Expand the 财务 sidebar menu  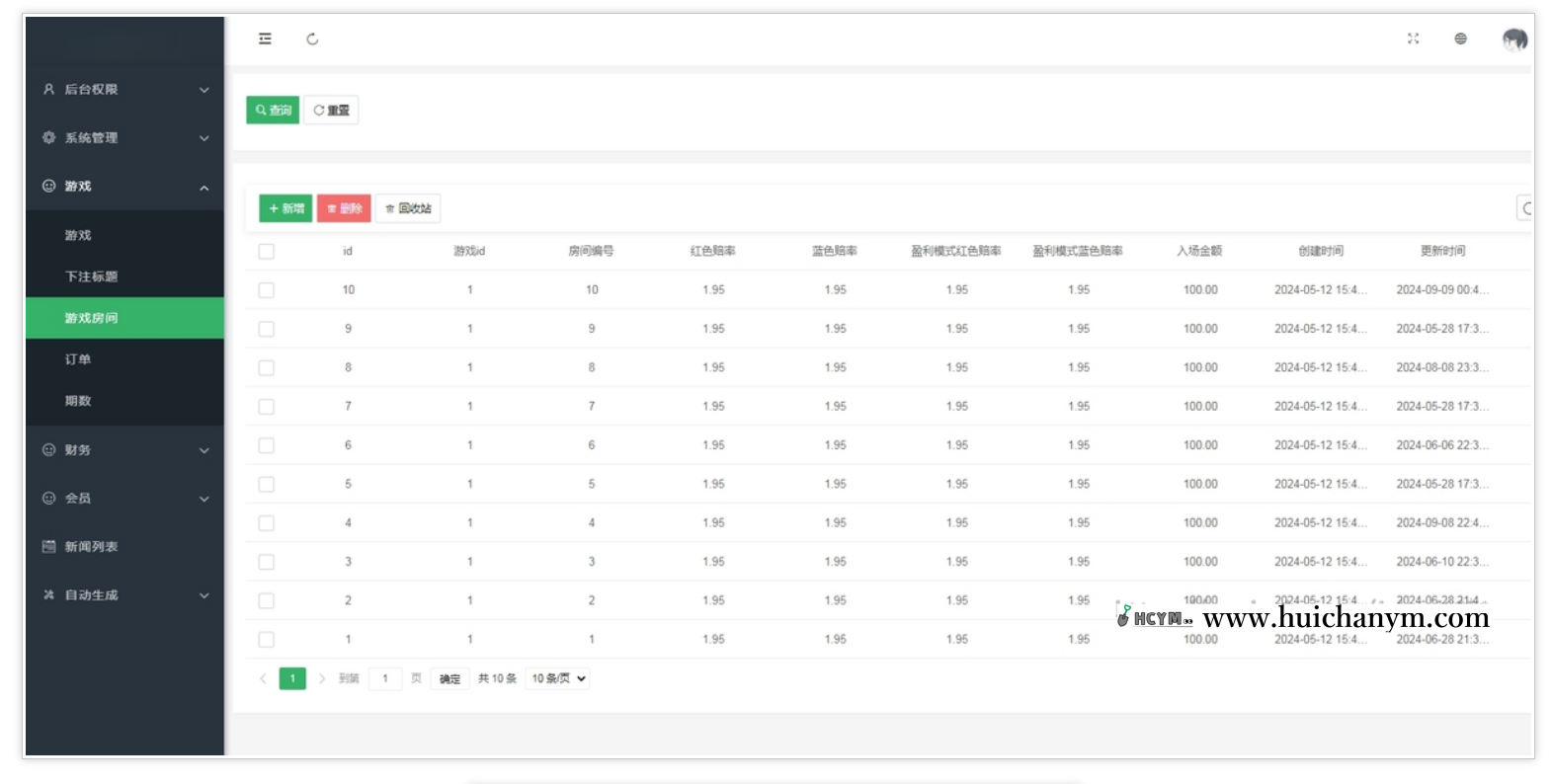click(x=124, y=450)
